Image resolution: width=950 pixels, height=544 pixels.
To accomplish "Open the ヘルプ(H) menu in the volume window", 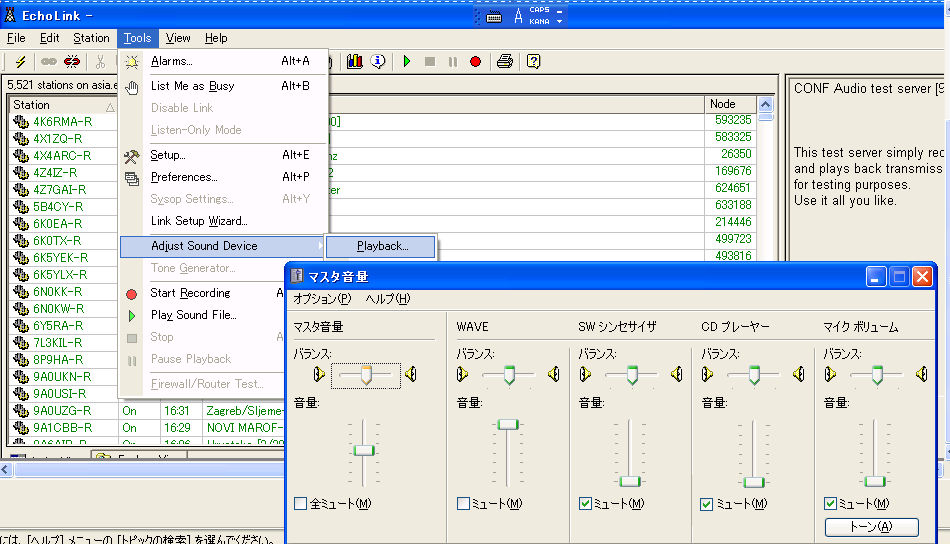I will click(x=388, y=299).
